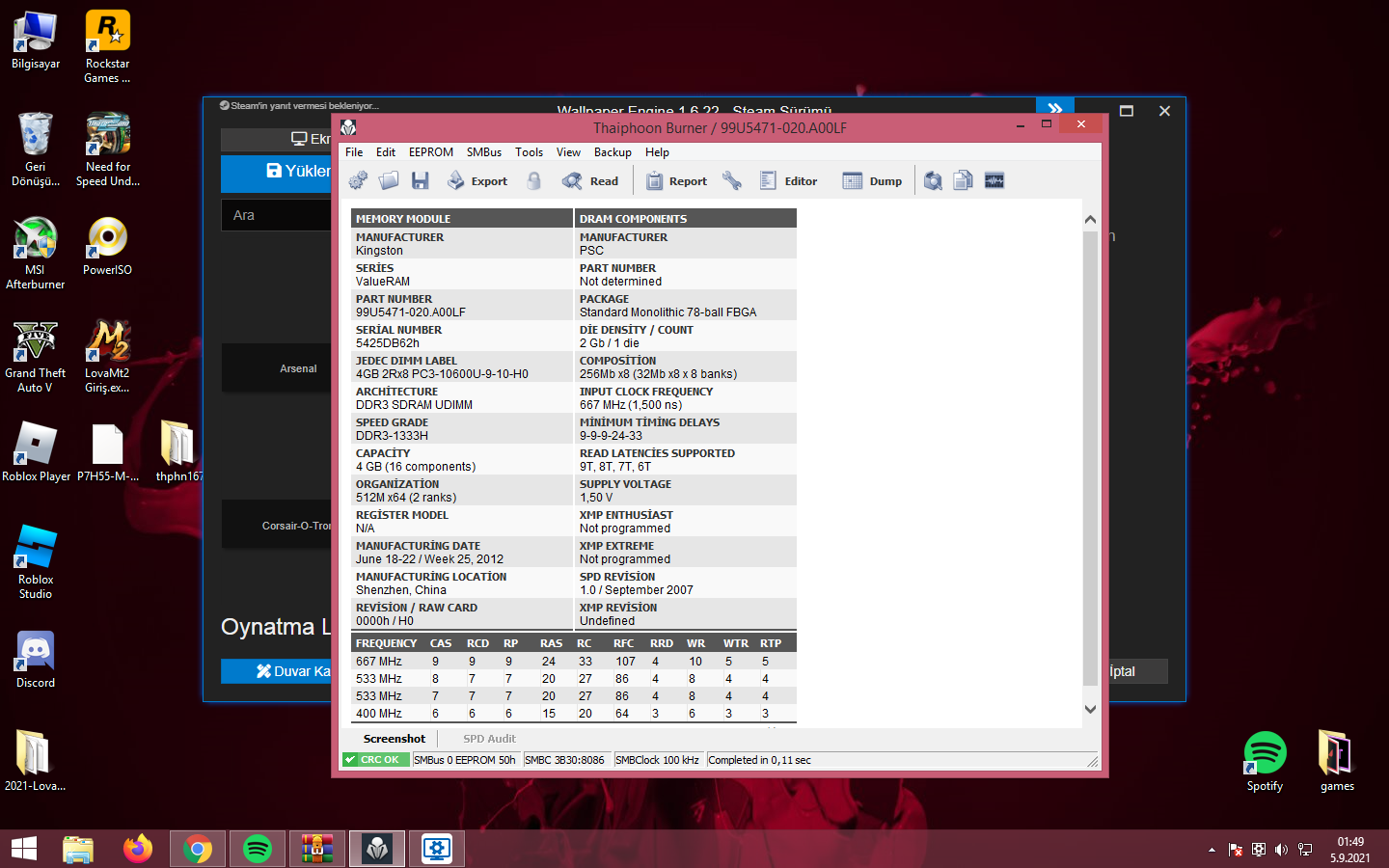Switch to the SPD Audit tab
This screenshot has height=868, width=1389.
[x=489, y=739]
